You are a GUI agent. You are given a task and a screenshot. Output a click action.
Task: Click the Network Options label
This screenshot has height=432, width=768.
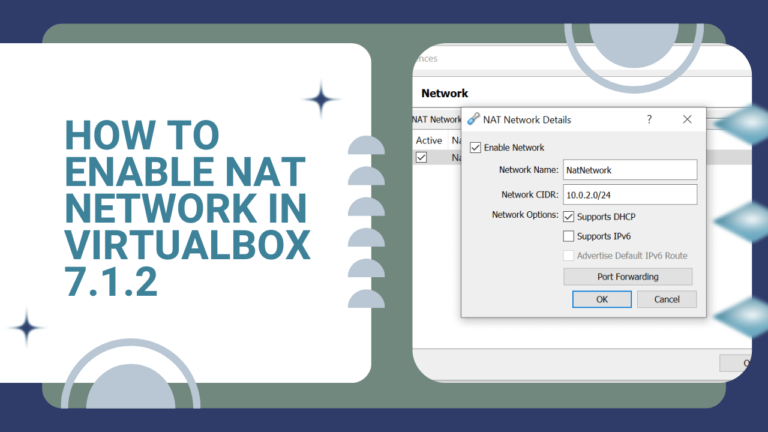click(x=525, y=215)
